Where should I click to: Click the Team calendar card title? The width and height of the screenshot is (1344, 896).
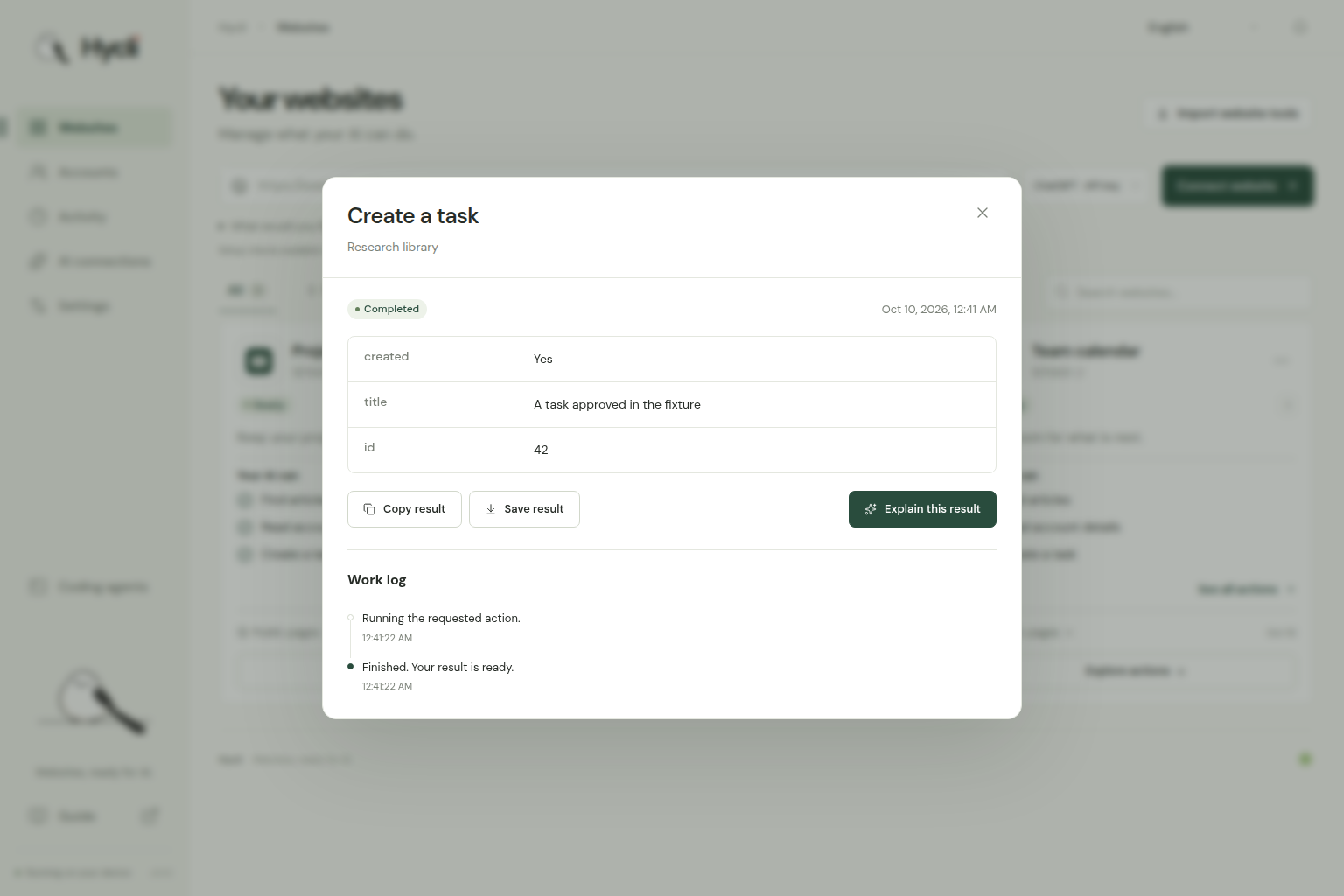pyautogui.click(x=1086, y=351)
